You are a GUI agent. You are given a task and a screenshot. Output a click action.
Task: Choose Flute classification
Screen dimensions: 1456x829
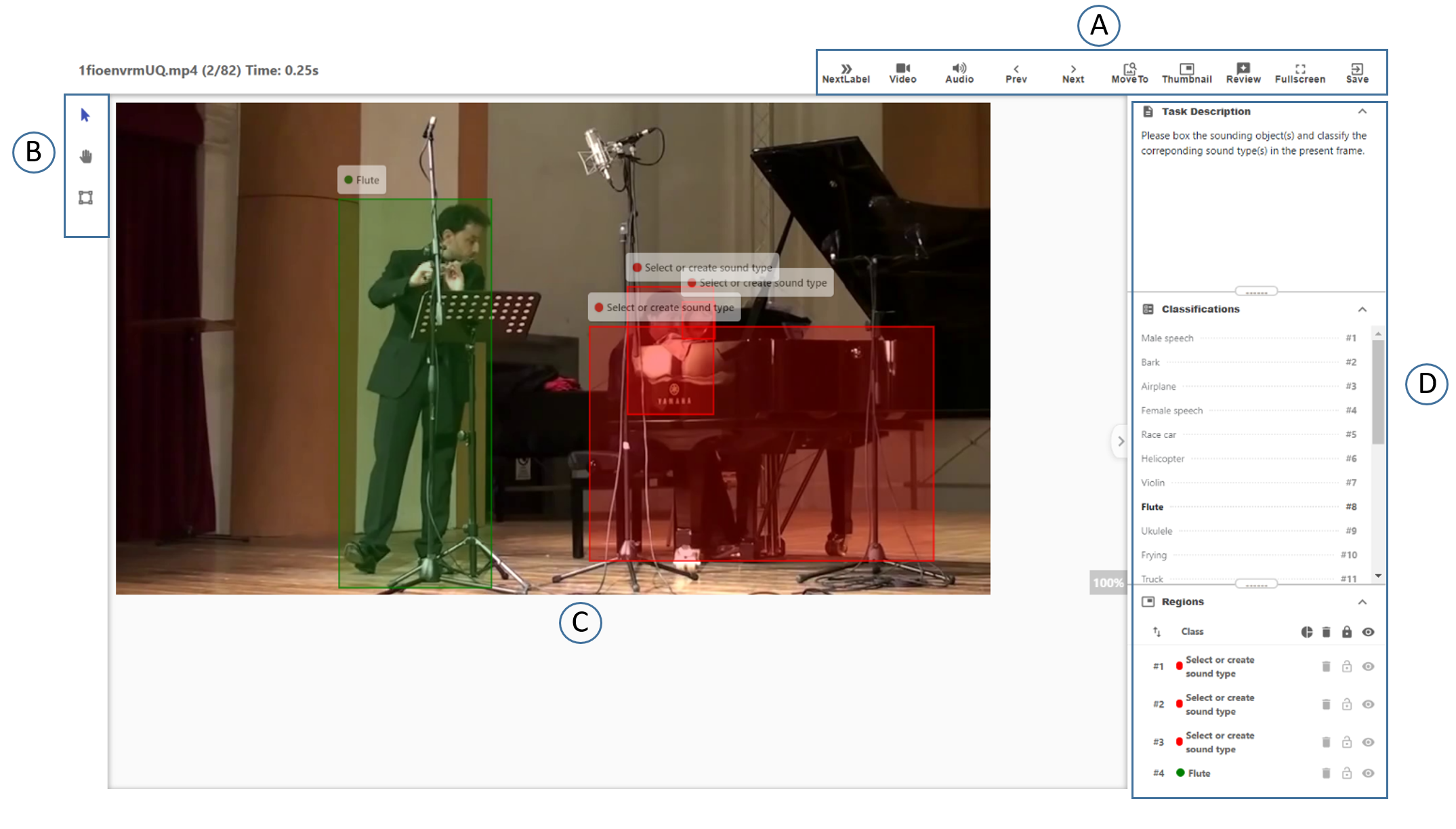click(1249, 507)
